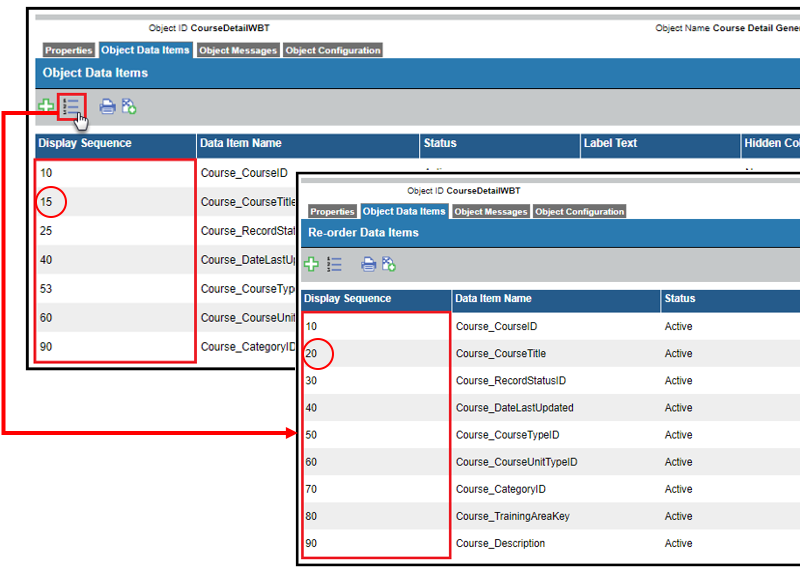Screen dimensions: 800x568
Task: Click Active status of Course_Description row
Action: pyautogui.click(x=679, y=543)
